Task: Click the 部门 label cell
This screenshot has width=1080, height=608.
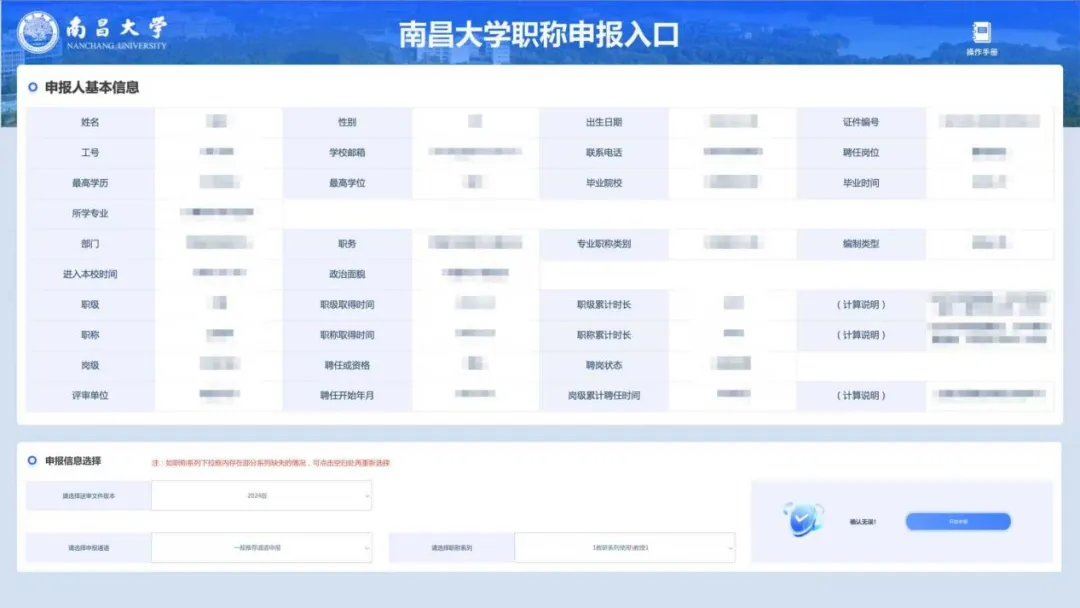Action: (90, 244)
